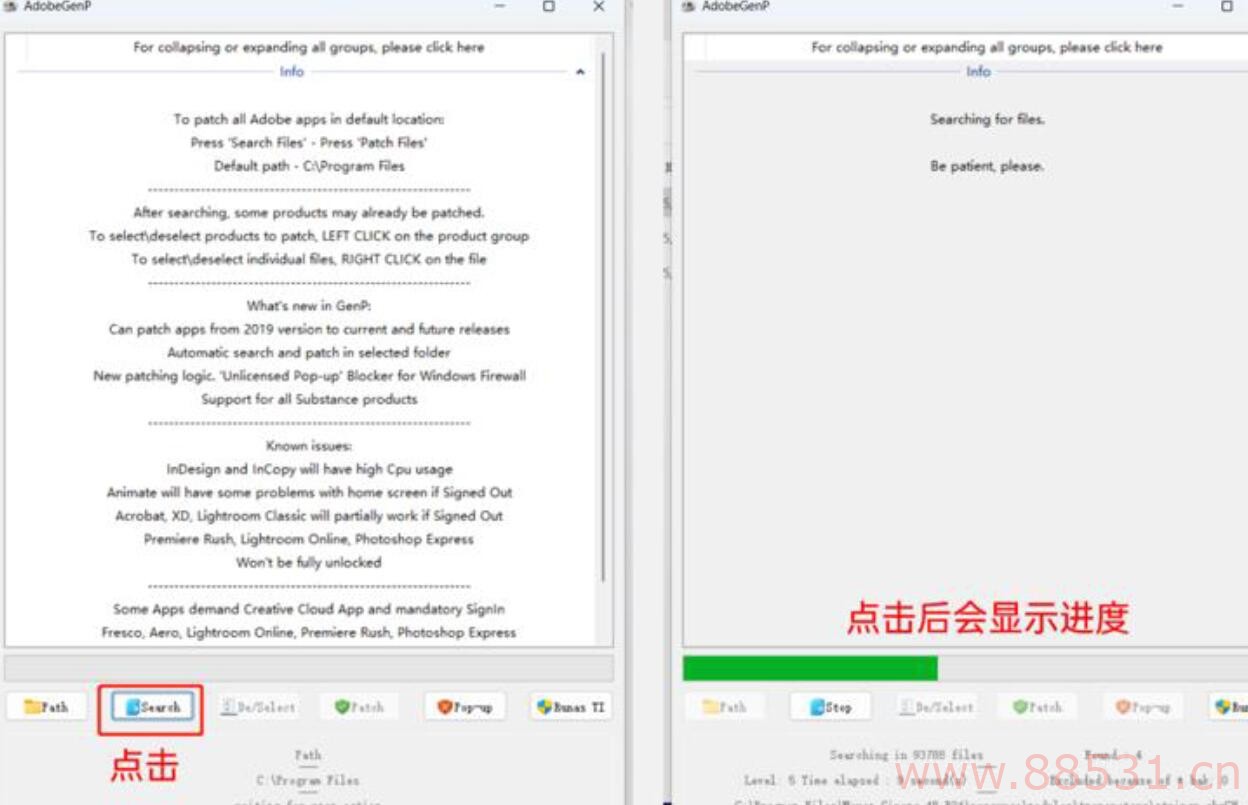Image resolution: width=1248 pixels, height=805 pixels.
Task: Click the Path button in right window
Action: [x=724, y=706]
